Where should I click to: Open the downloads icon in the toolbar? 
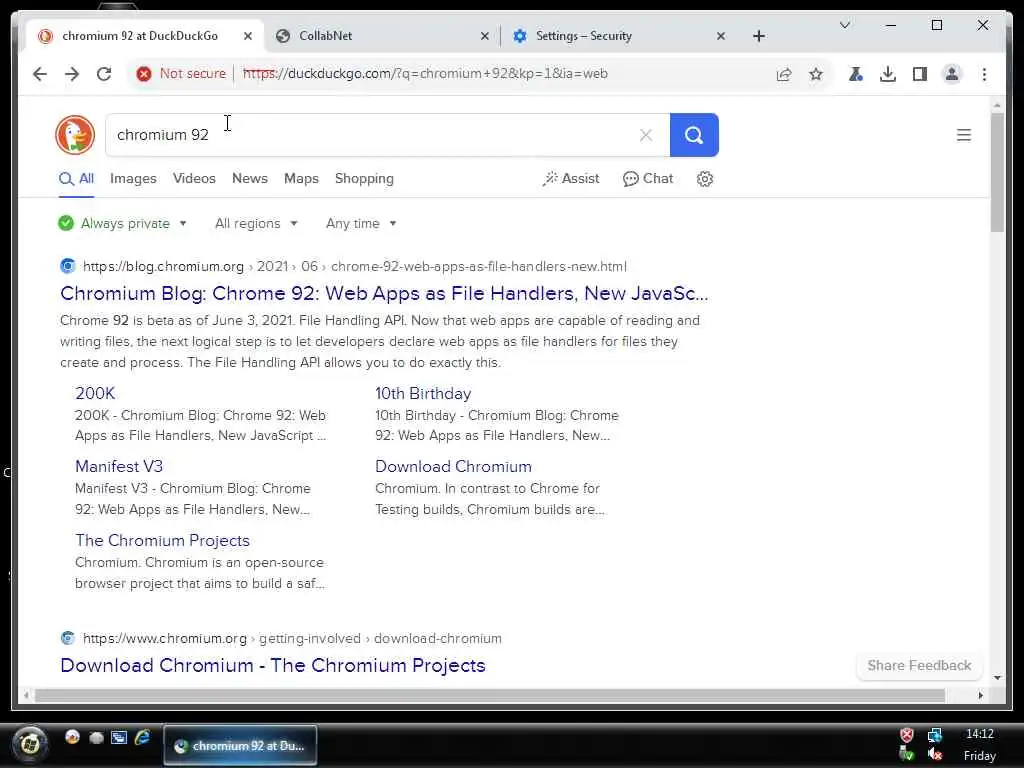[888, 74]
